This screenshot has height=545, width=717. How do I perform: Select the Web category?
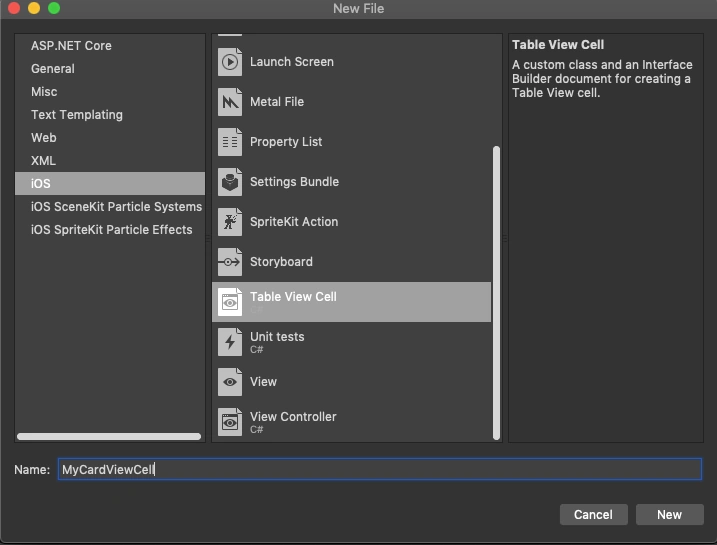[x=110, y=138]
